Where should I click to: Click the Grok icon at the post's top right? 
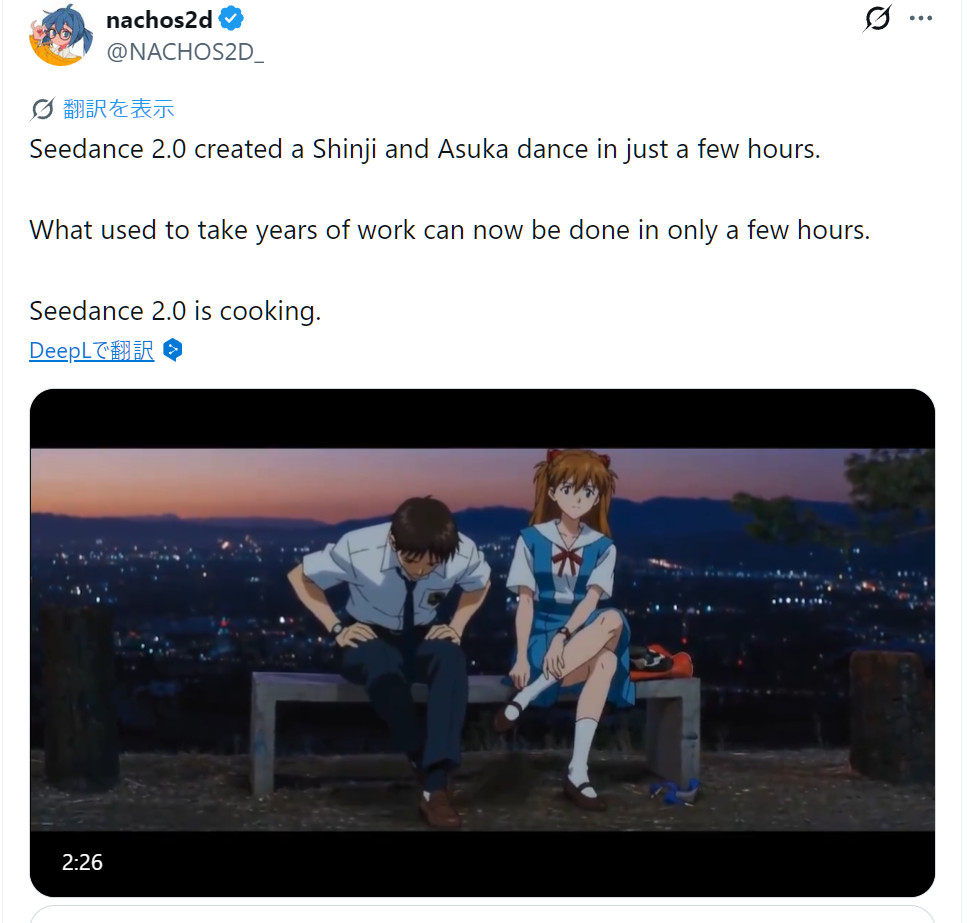[x=876, y=19]
